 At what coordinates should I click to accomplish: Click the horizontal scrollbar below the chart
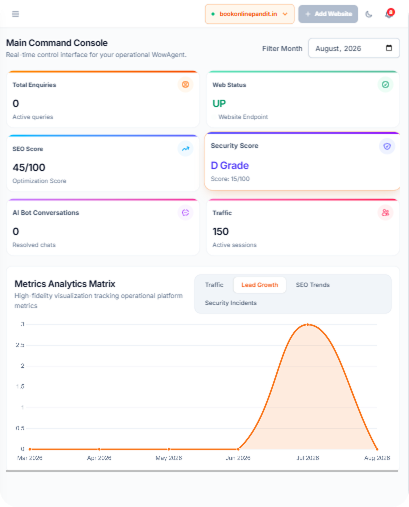(202, 471)
